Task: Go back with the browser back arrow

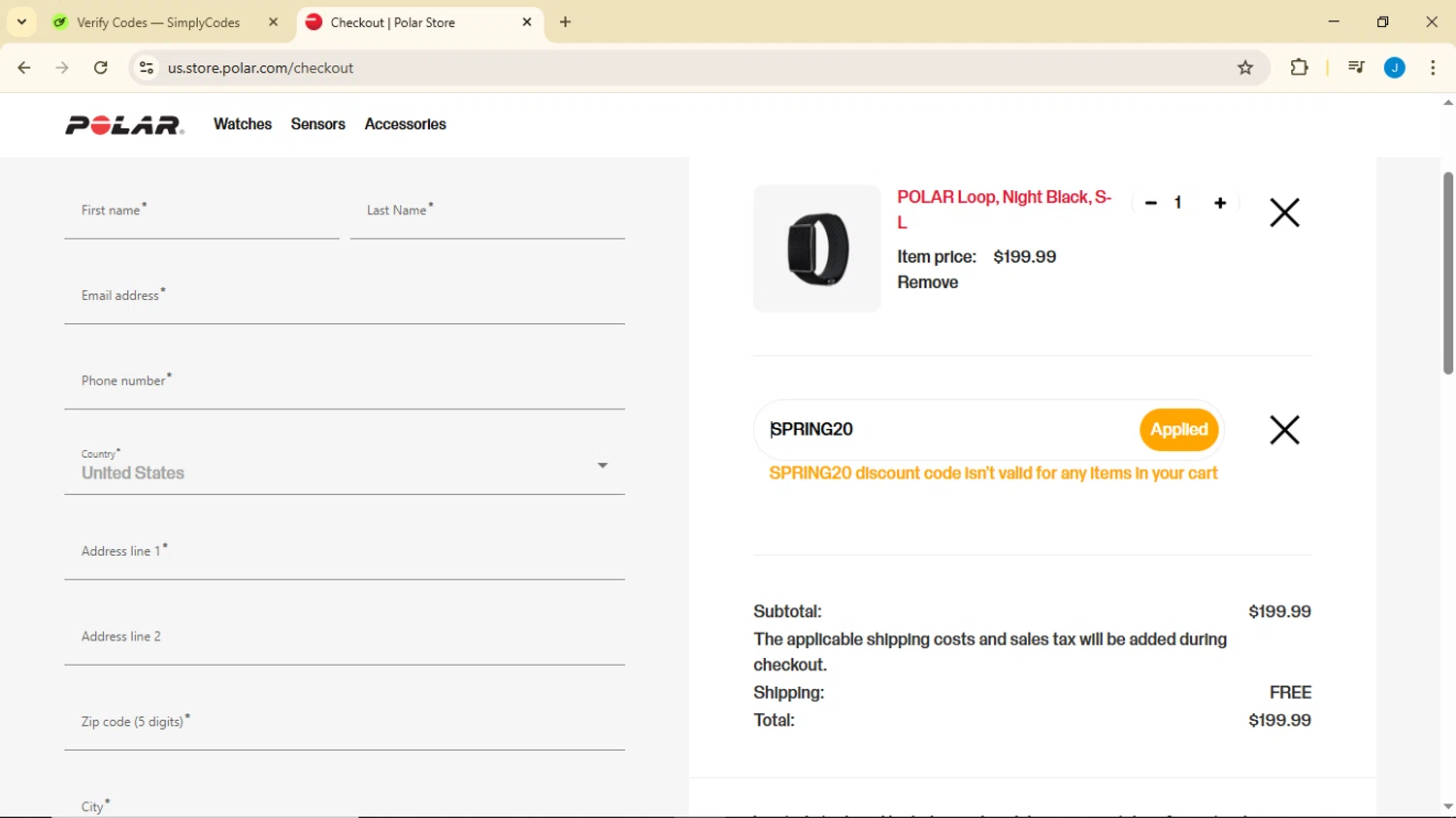Action: (x=24, y=68)
